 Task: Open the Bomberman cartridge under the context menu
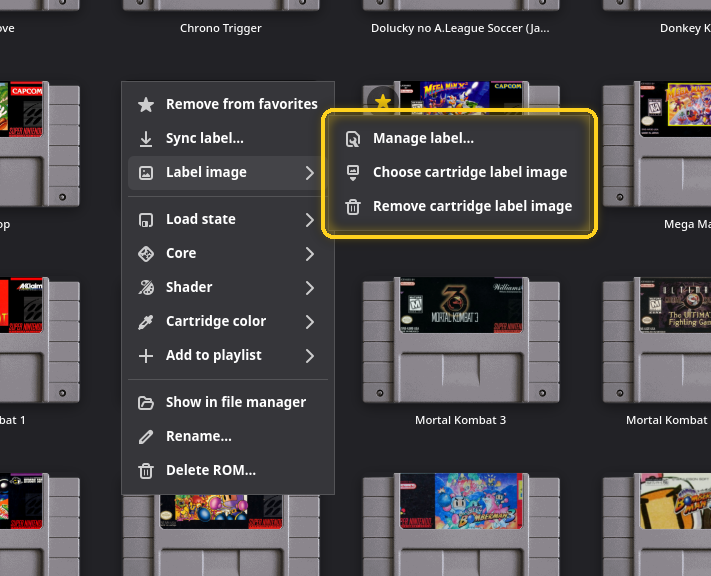[221, 535]
